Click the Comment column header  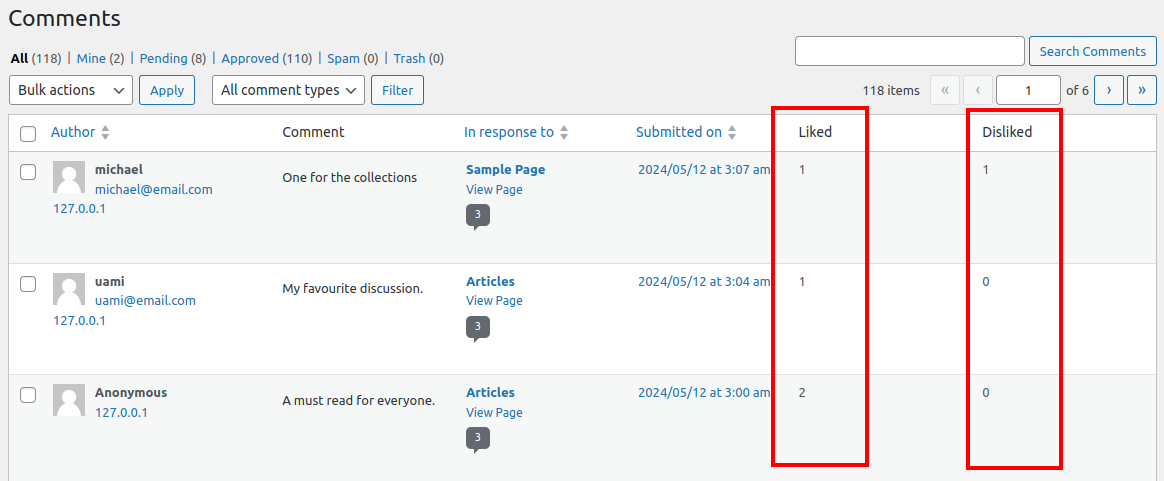pos(313,132)
